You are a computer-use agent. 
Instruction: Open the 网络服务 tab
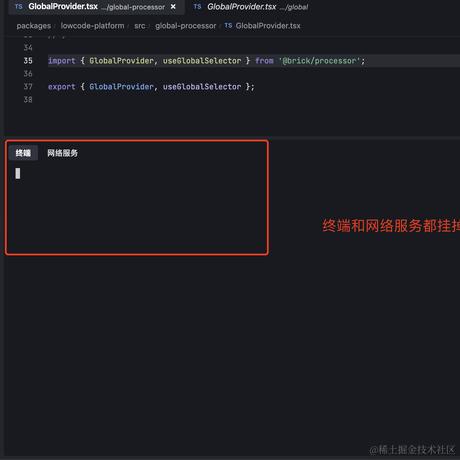(x=62, y=153)
